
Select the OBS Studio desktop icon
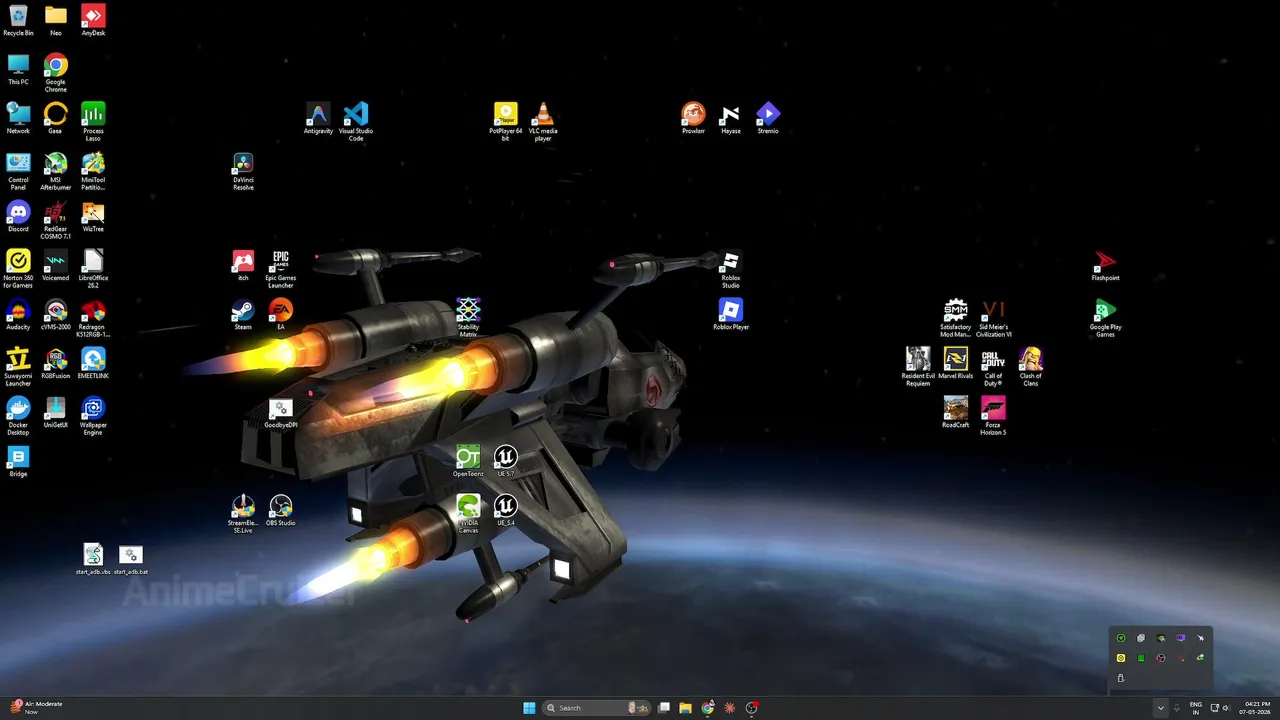(281, 510)
